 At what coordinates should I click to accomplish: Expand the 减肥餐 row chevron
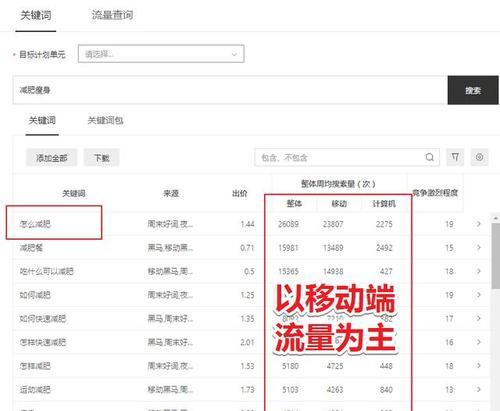(x=479, y=247)
